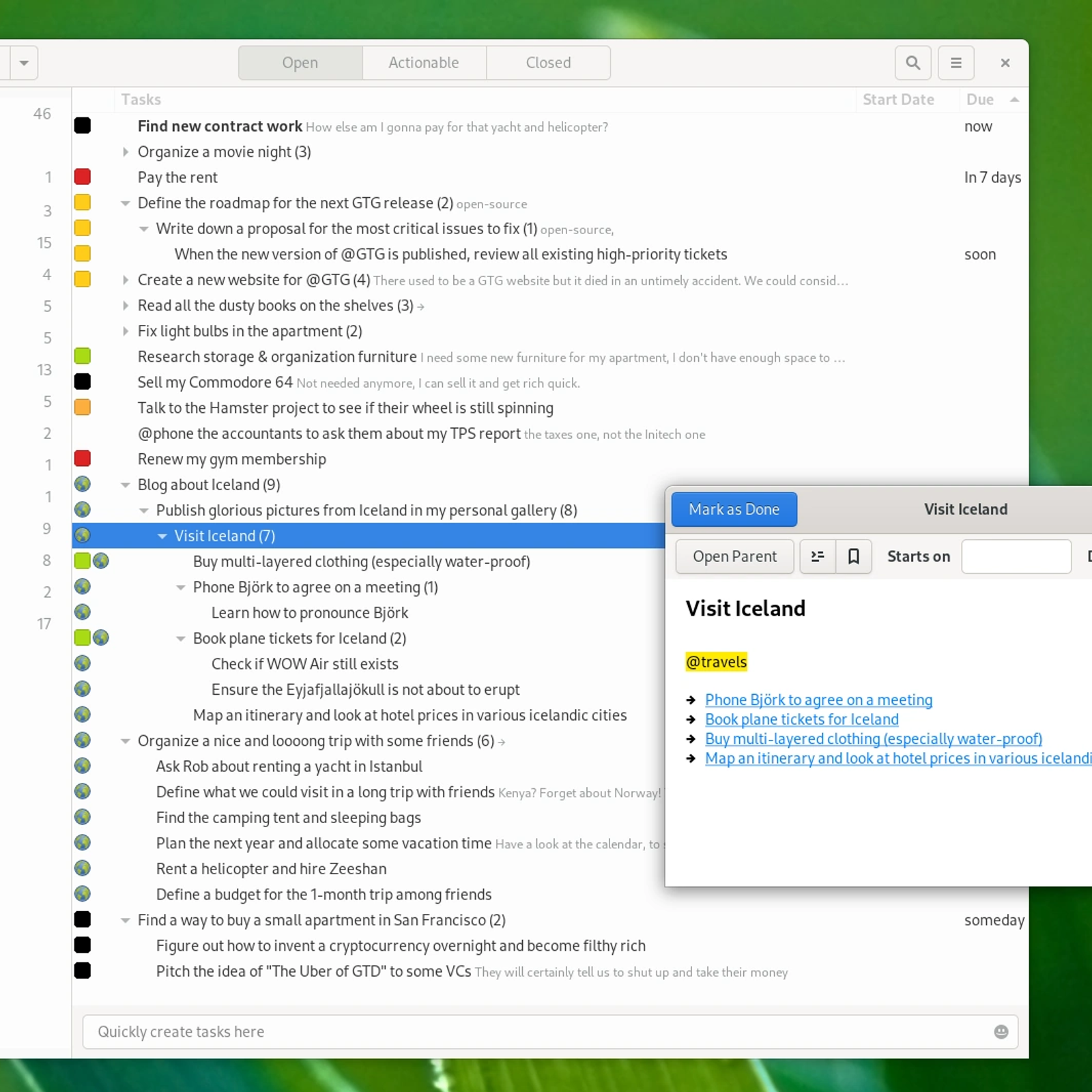Switch to the Actionable tab
Screen dimensions: 1092x1092
tap(424, 63)
